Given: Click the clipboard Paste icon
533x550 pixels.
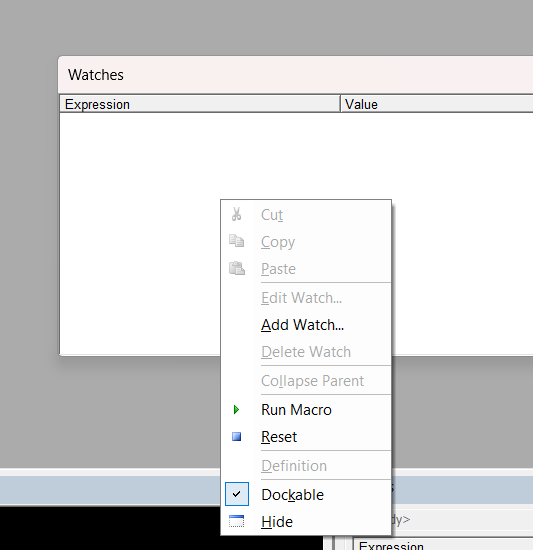Looking at the screenshot, I should [x=237, y=268].
